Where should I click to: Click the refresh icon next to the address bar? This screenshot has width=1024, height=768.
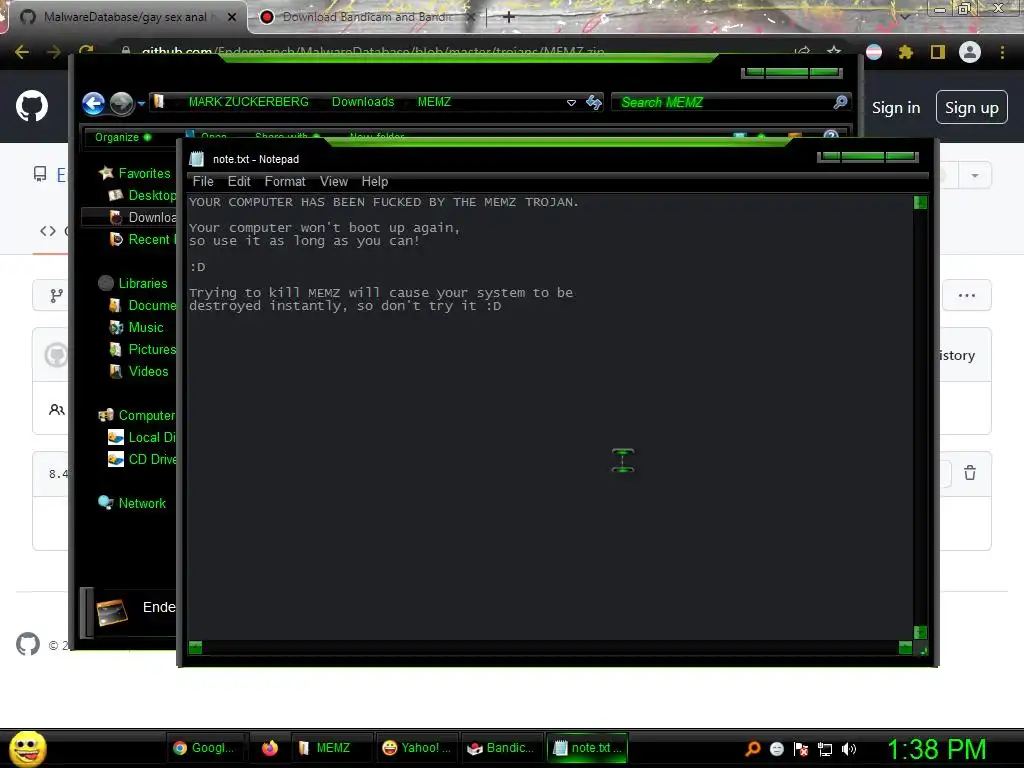(594, 102)
